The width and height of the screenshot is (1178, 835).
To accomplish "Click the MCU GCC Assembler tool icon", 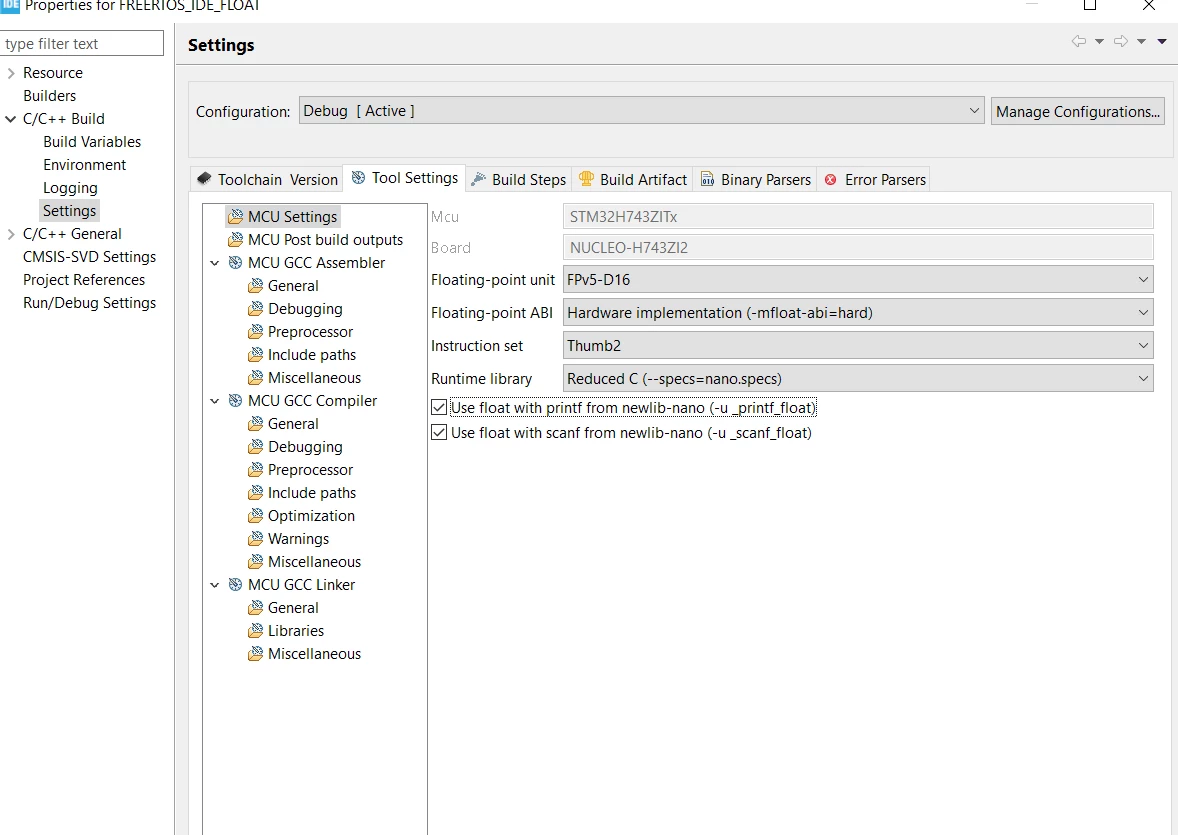I will (235, 262).
